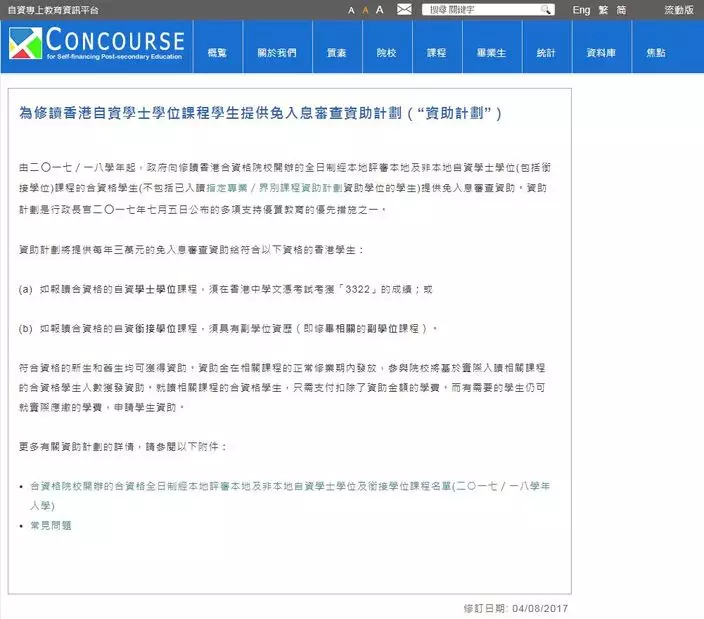
Task: Select the smallest font size A
Action: pos(351,10)
